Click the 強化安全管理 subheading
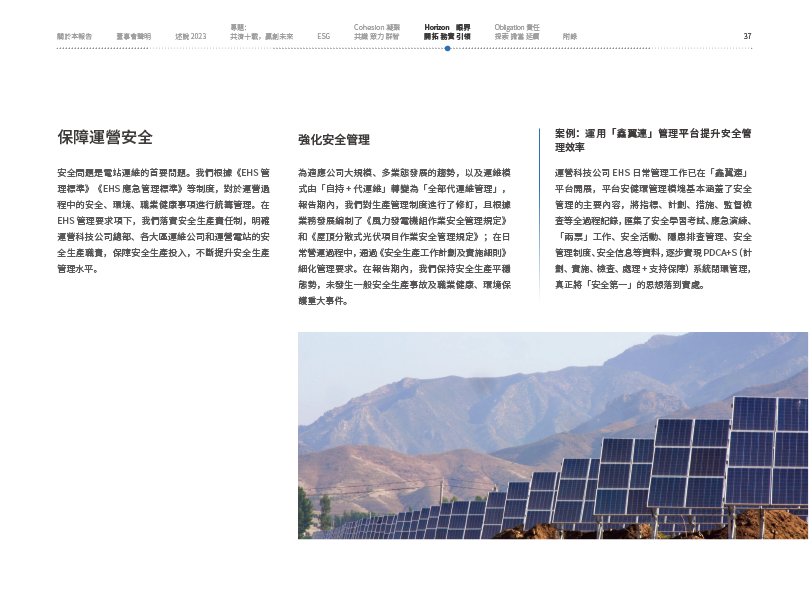809x596 pixels. coord(334,140)
